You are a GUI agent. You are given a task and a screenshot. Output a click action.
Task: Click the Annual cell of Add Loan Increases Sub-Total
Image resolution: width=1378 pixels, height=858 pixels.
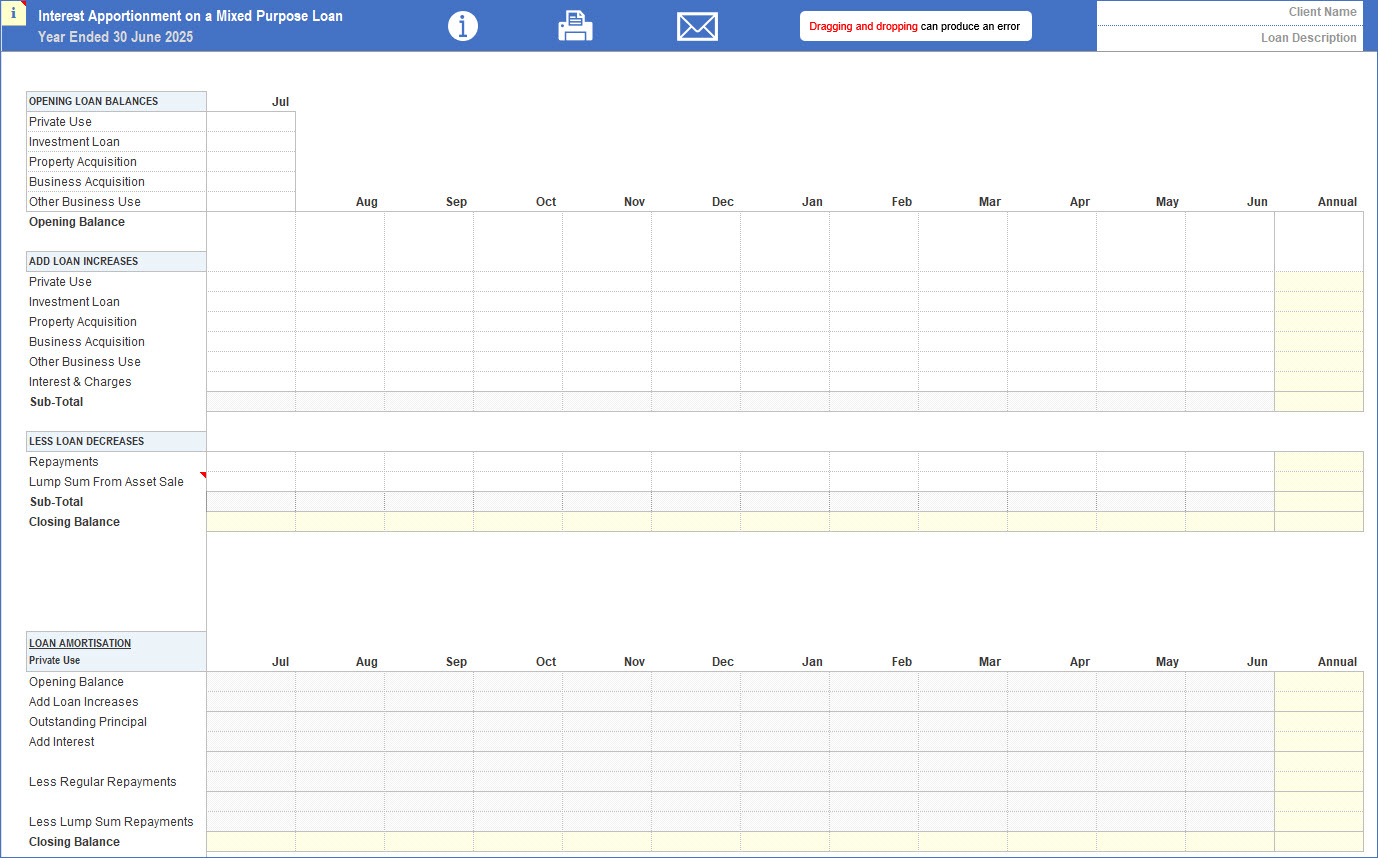point(1319,402)
